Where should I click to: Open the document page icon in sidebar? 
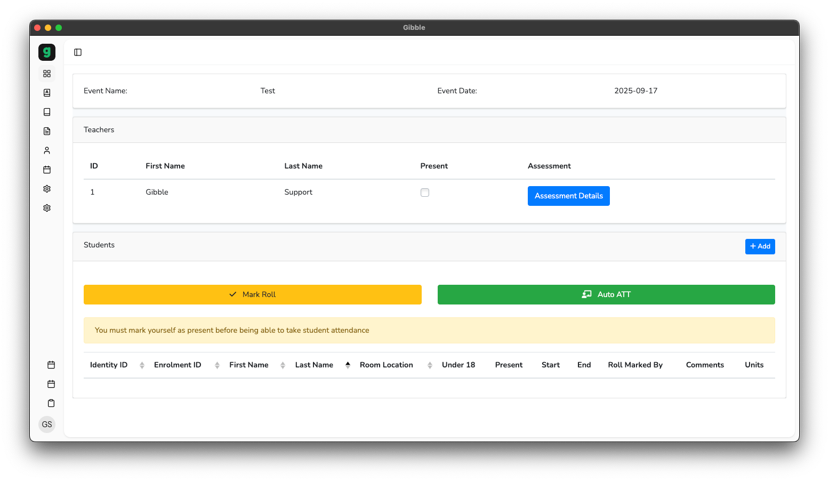[x=47, y=131]
